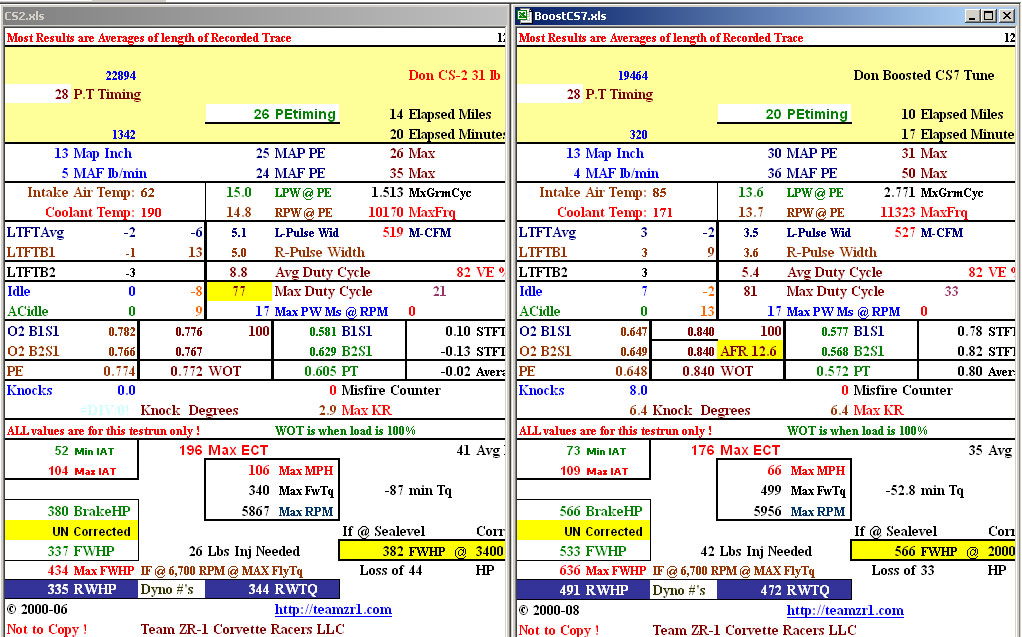Click Don CS-2 31 lb title cell
The width and height of the screenshot is (1022, 637).
[x=454, y=75]
